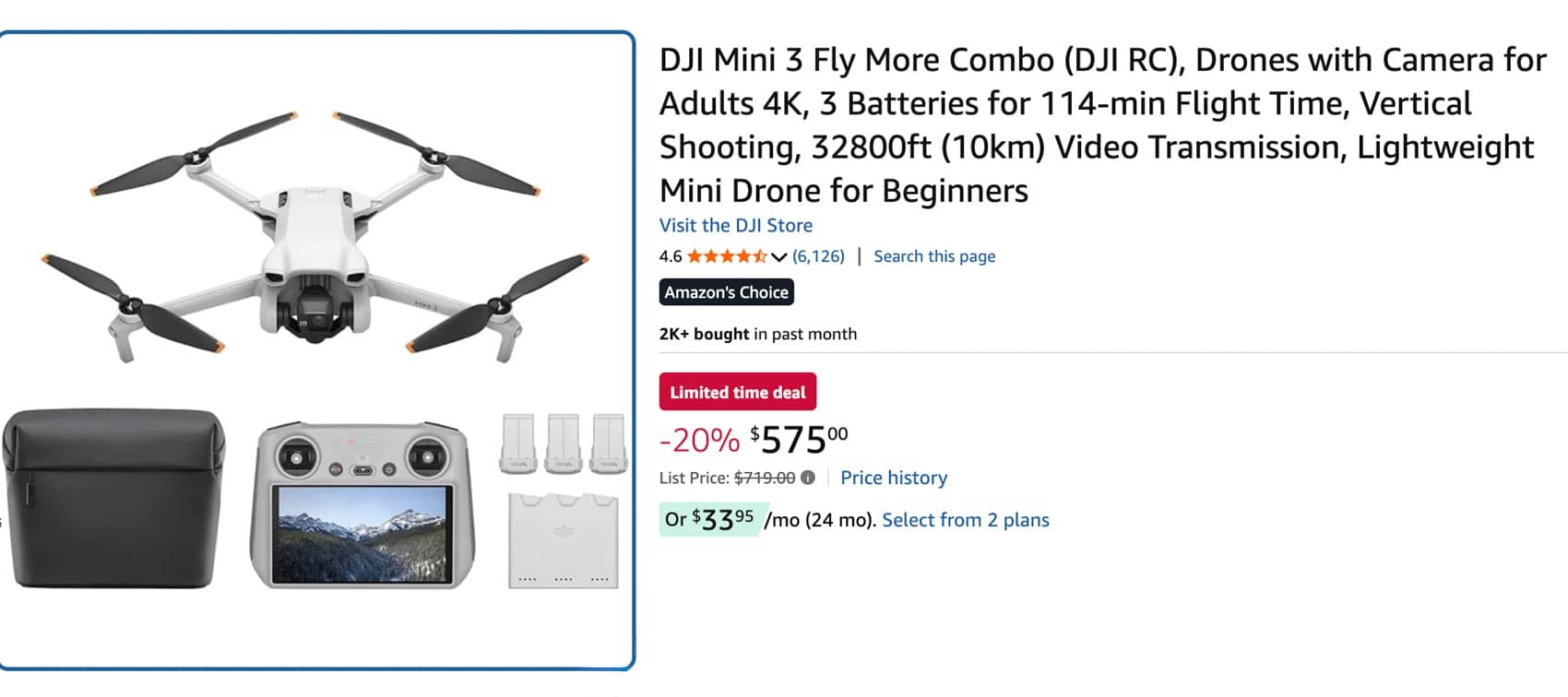1568x697 pixels.
Task: Open the 6,126 customer reviews
Action: coord(817,256)
